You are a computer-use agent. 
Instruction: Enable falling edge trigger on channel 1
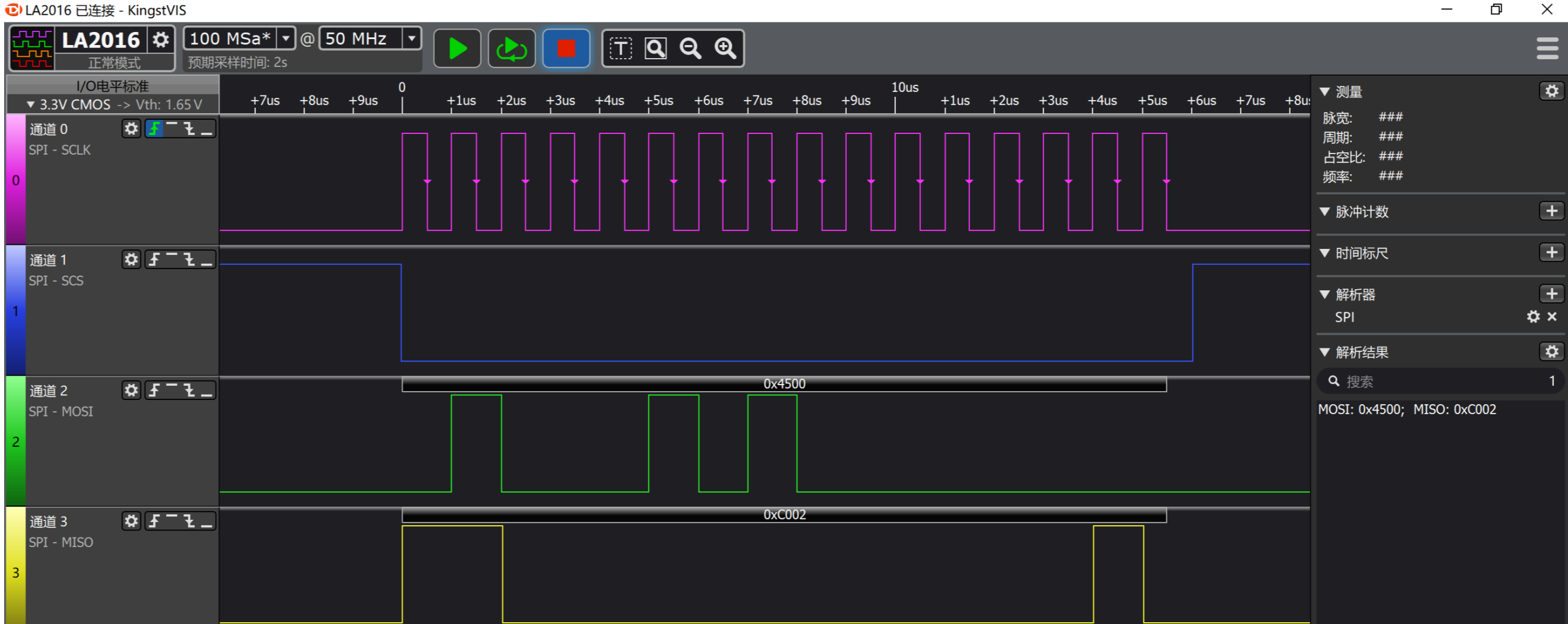[x=189, y=260]
